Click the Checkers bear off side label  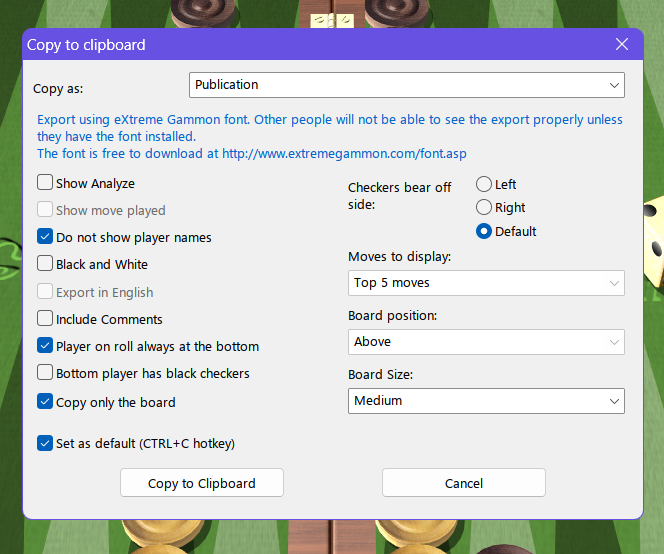point(399,196)
